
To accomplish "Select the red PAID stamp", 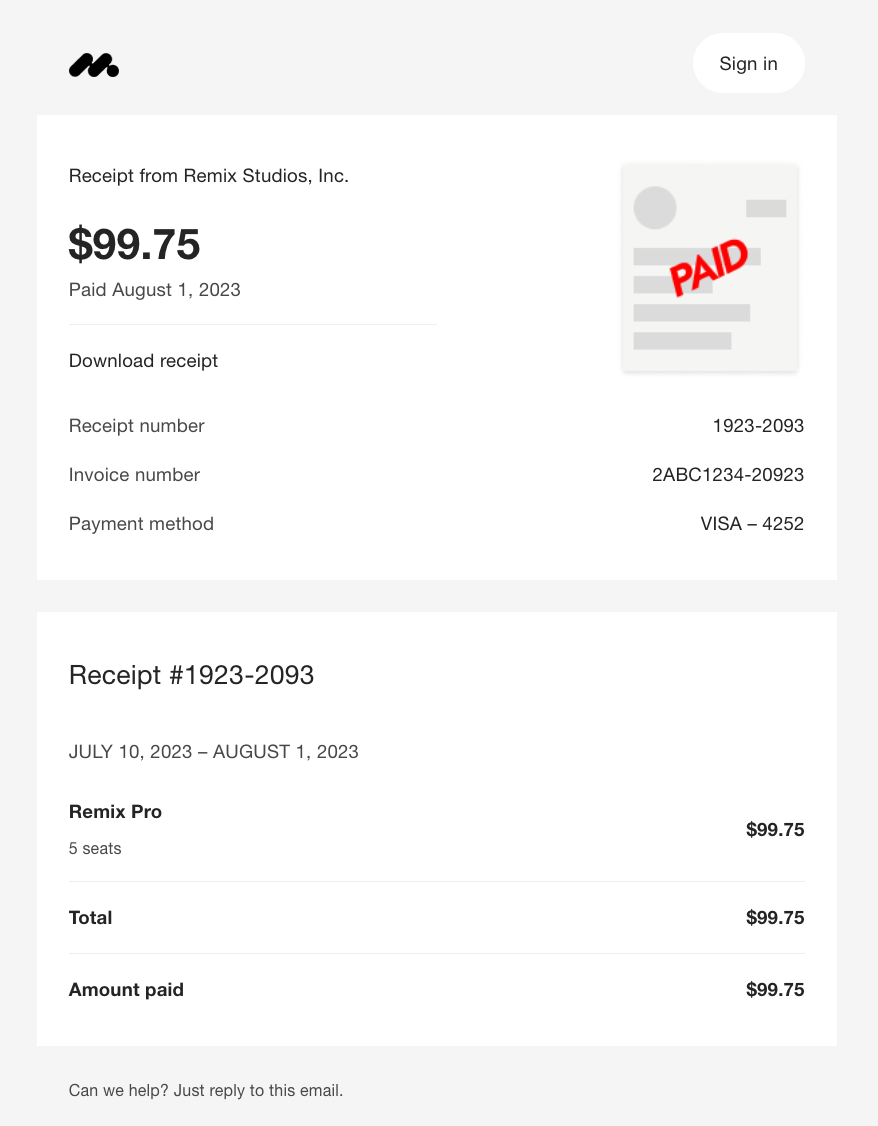I will pyautogui.click(x=709, y=267).
